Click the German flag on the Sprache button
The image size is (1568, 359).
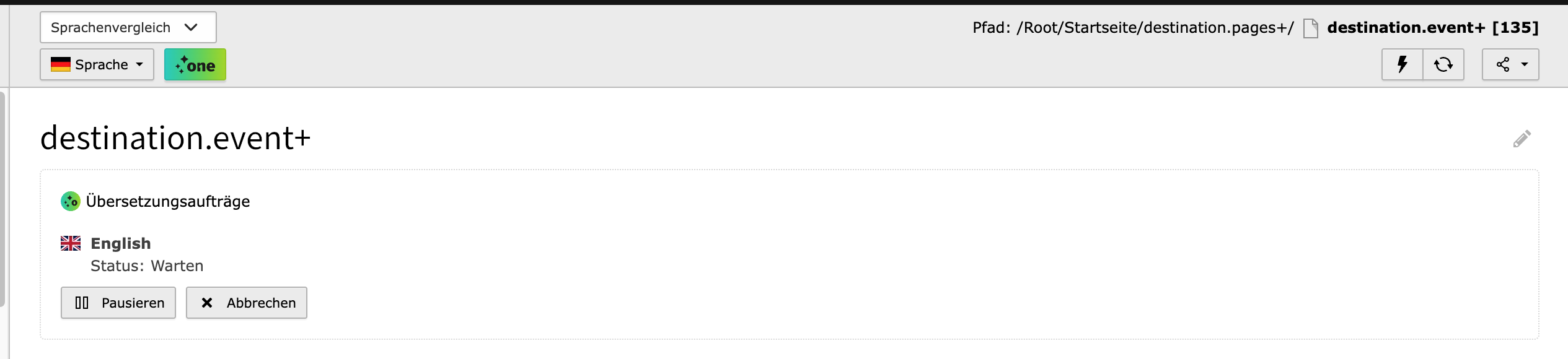(x=61, y=64)
